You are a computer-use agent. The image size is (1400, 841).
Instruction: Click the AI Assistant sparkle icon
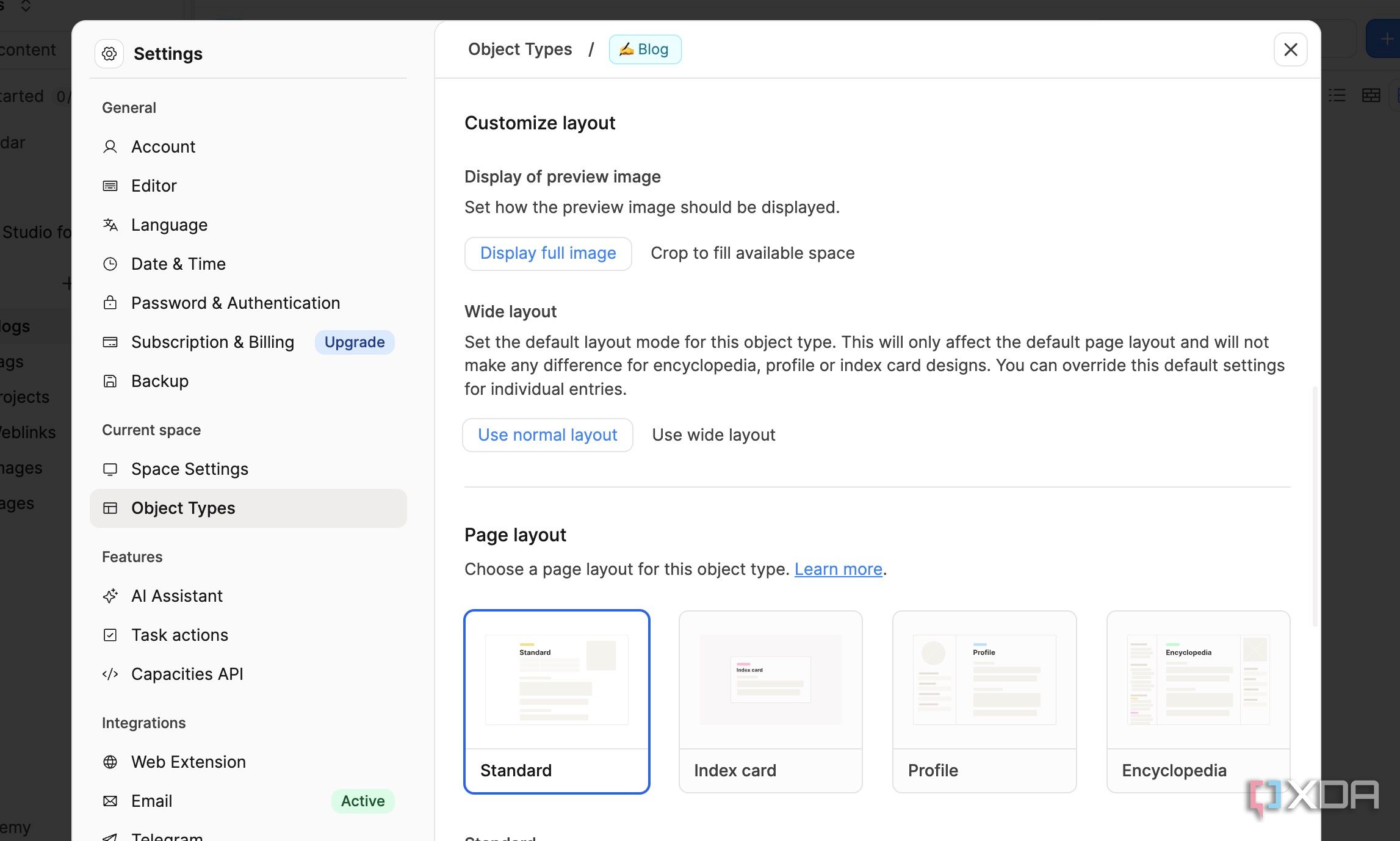coord(110,596)
